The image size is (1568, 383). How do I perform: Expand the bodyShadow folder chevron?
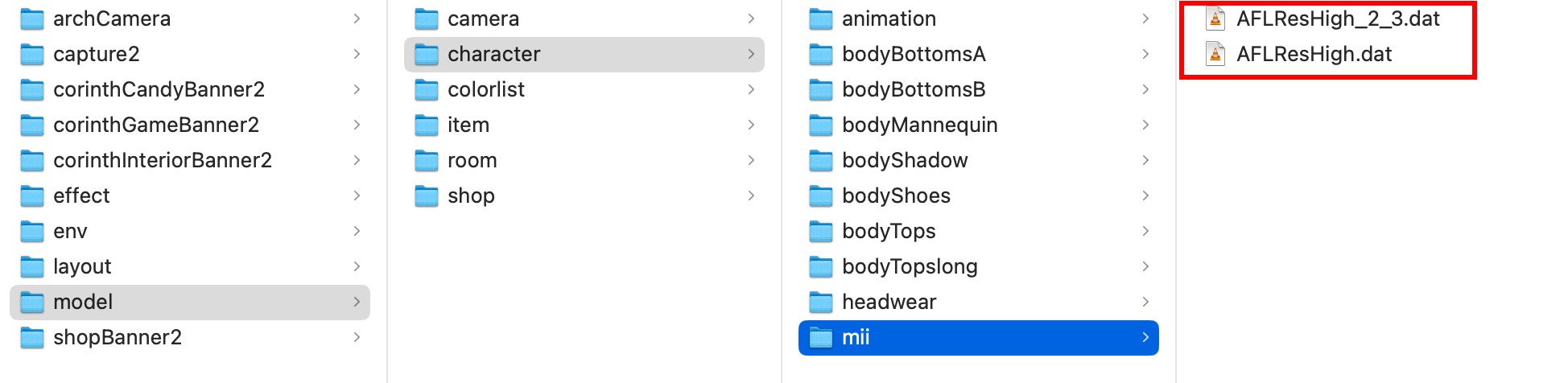[x=1145, y=160]
